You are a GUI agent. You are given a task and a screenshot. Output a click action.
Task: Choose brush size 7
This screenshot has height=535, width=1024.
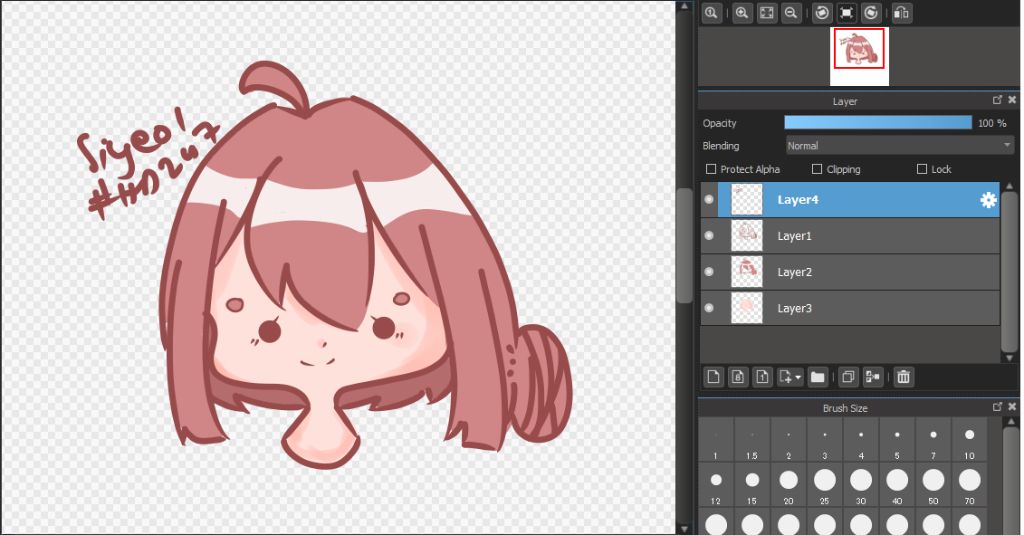(933, 440)
